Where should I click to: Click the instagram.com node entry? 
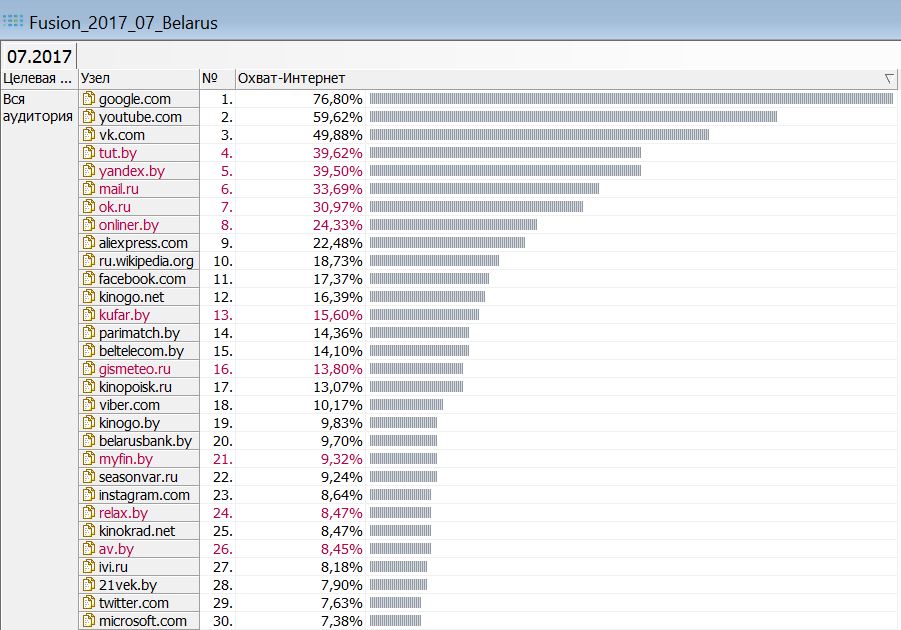[x=144, y=495]
